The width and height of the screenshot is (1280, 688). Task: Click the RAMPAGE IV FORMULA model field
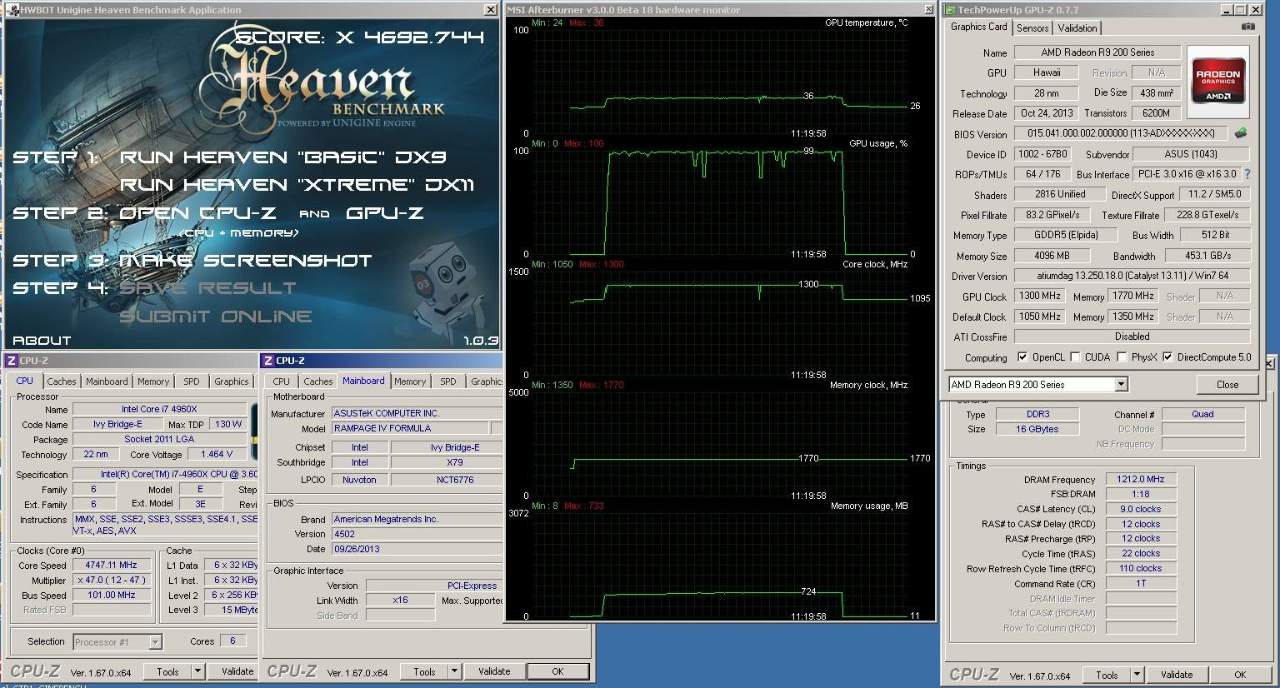[411, 428]
